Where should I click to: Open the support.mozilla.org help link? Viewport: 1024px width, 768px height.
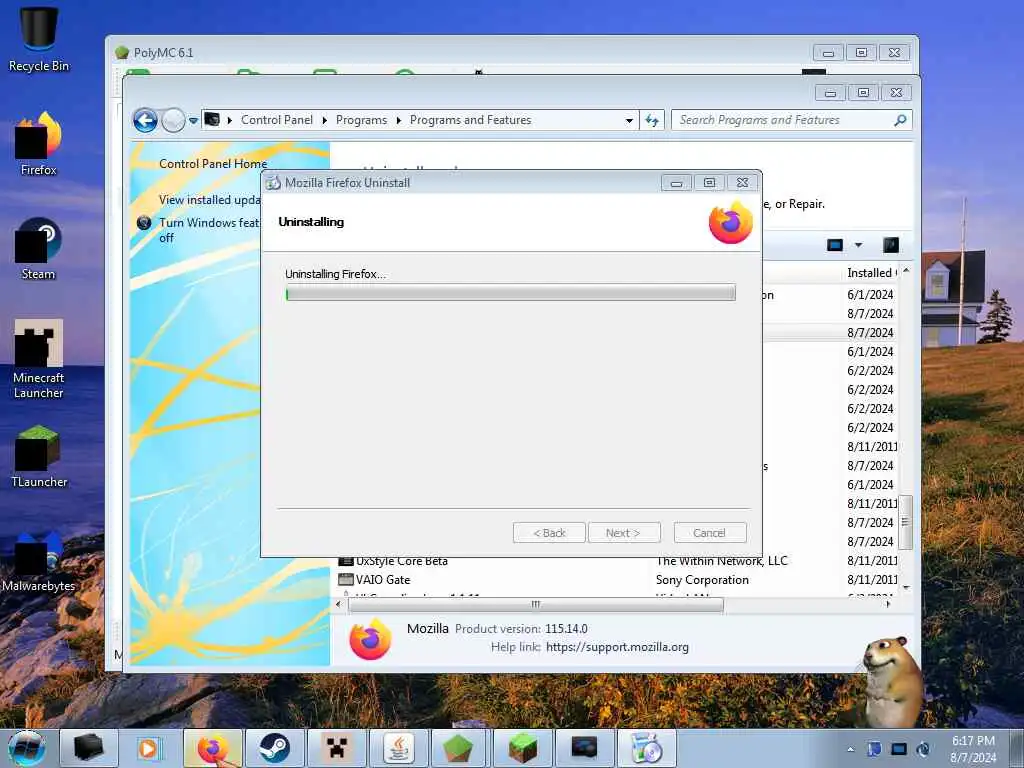pos(617,647)
